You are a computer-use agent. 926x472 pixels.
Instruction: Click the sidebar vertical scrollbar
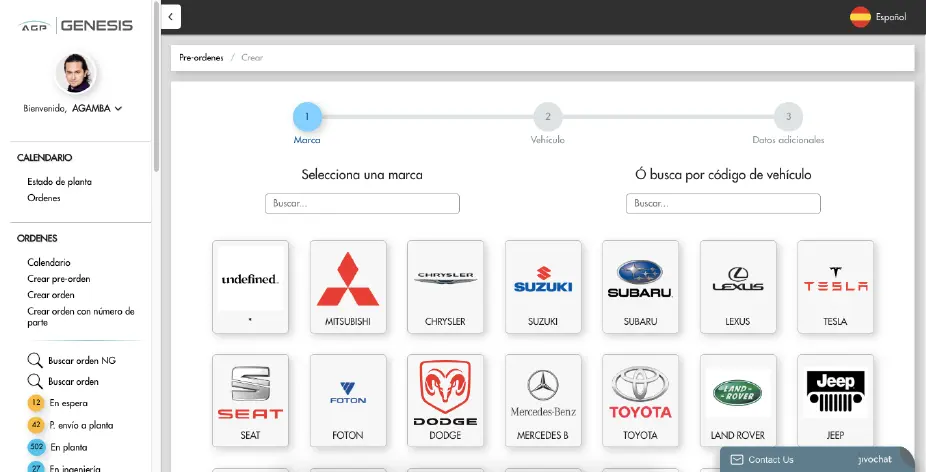156,86
